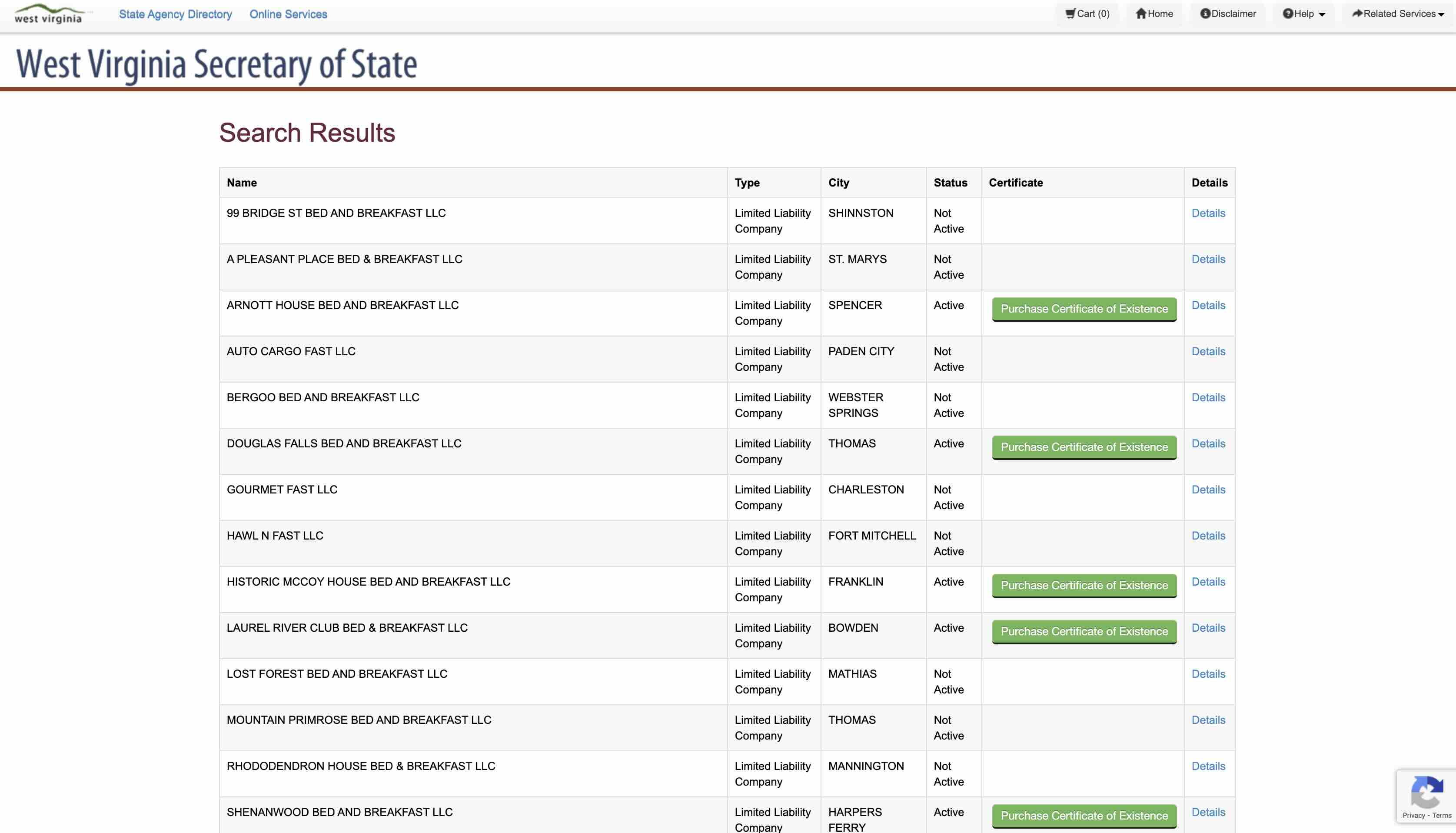1456x833 pixels.
Task: Go to Home in the top bar
Action: [1154, 14]
